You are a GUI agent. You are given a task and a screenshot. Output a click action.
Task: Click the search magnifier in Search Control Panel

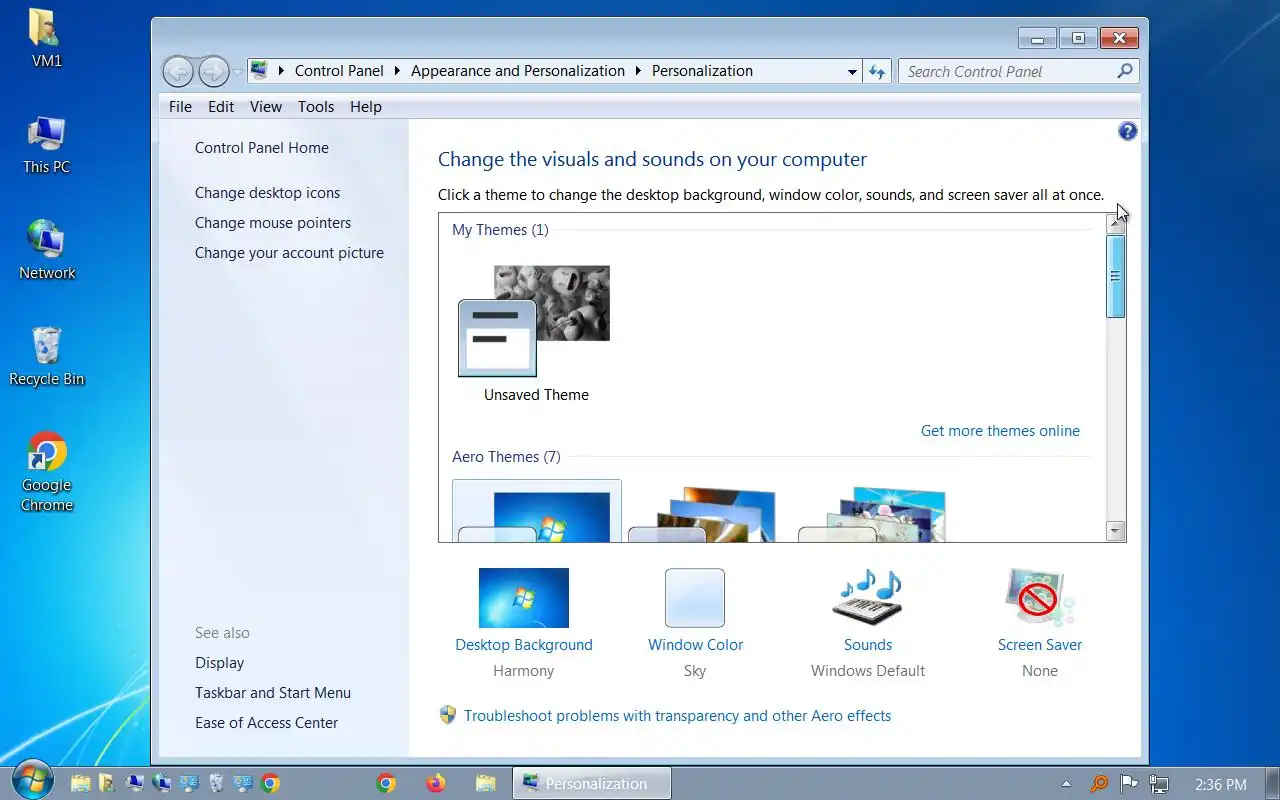click(x=1125, y=71)
